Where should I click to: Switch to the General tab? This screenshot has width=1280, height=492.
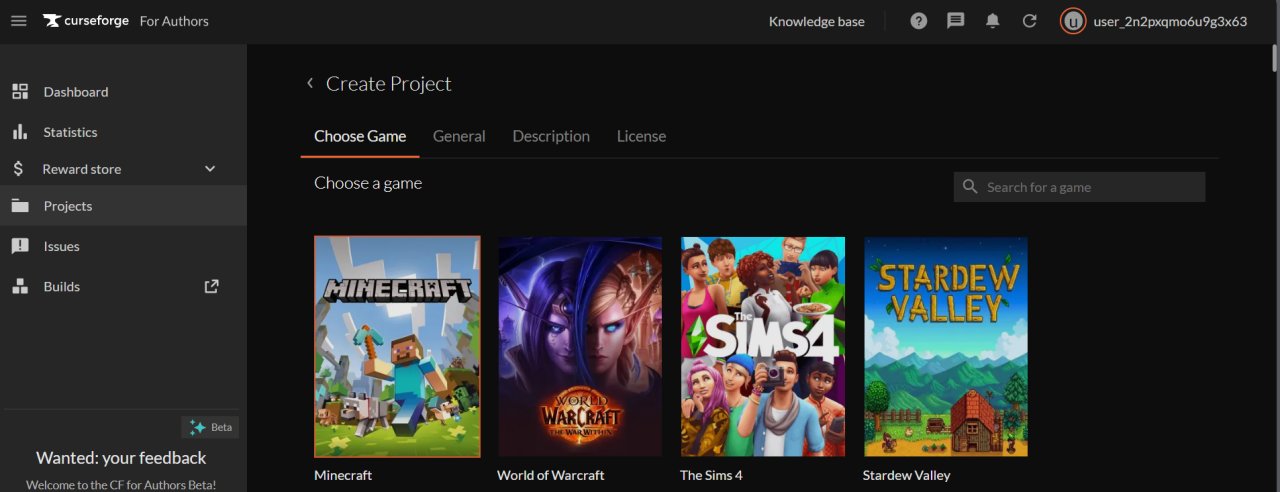point(459,136)
